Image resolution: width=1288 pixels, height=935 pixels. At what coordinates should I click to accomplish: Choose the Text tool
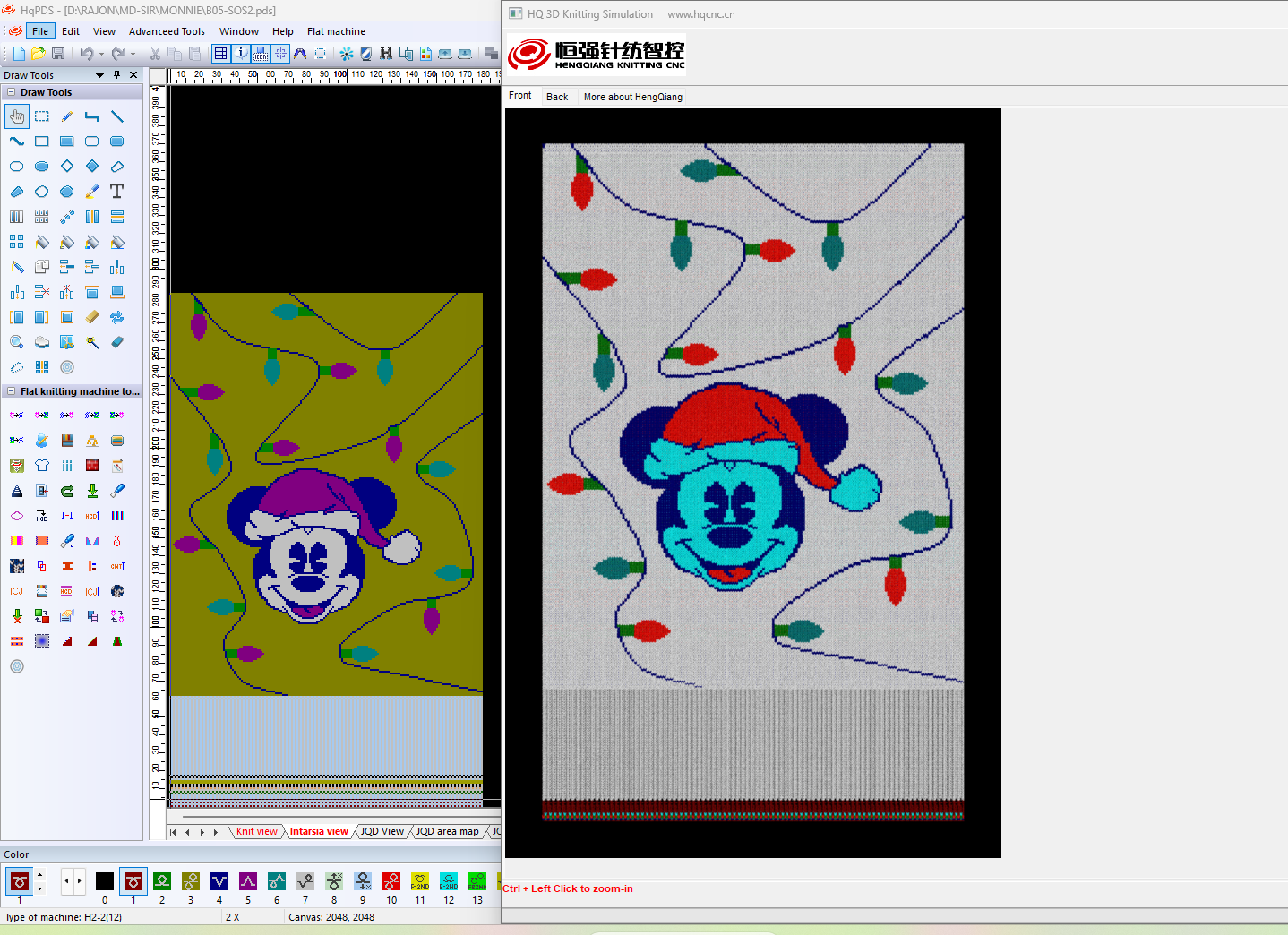[x=116, y=192]
